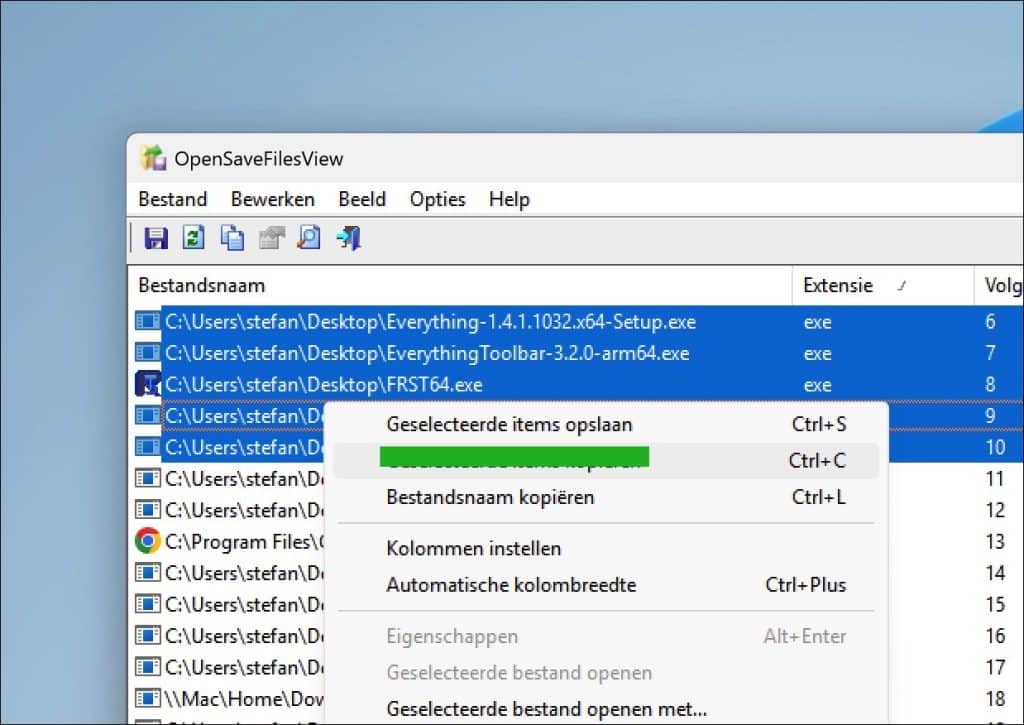Sort by the Extensie column header
1024x725 pixels.
pyautogui.click(x=883, y=285)
